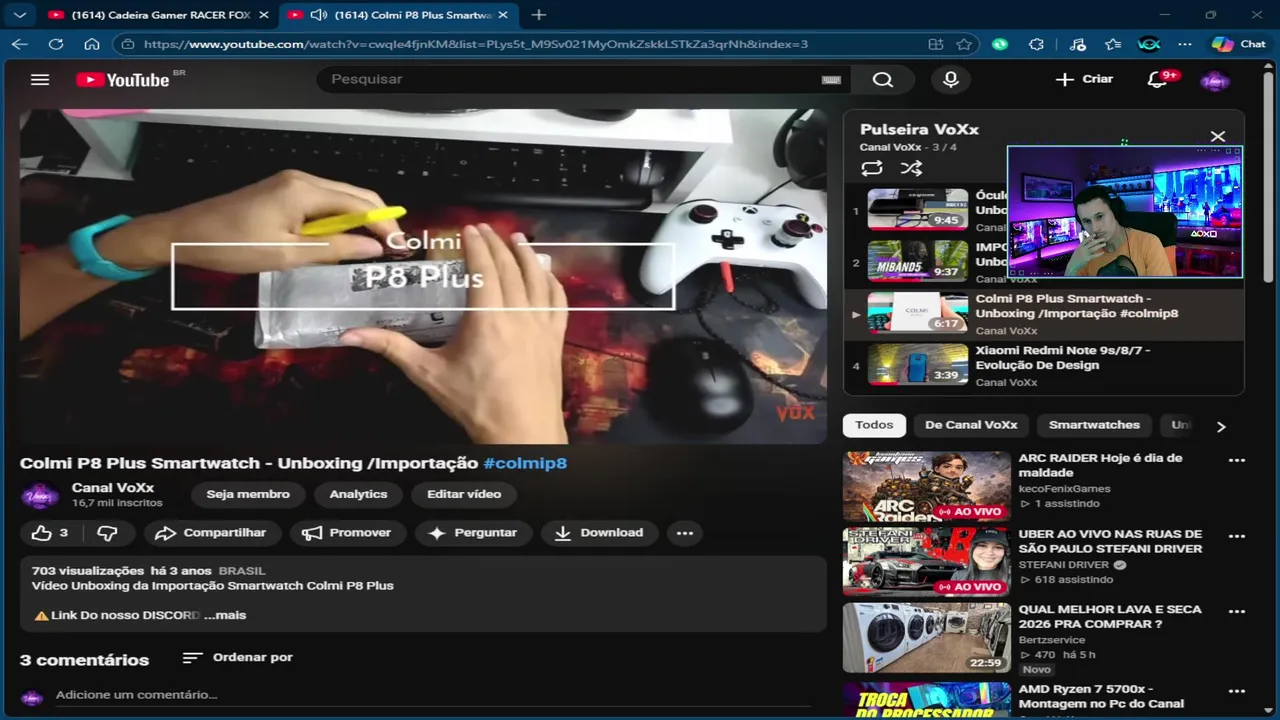Open Xiaomi Redmi Note 9s/8/7 playlist item
The height and width of the screenshot is (720, 1280).
coord(1044,365)
